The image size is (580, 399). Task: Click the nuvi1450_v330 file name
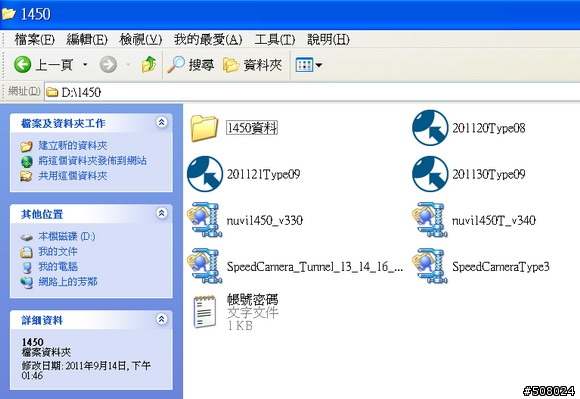coord(265,220)
